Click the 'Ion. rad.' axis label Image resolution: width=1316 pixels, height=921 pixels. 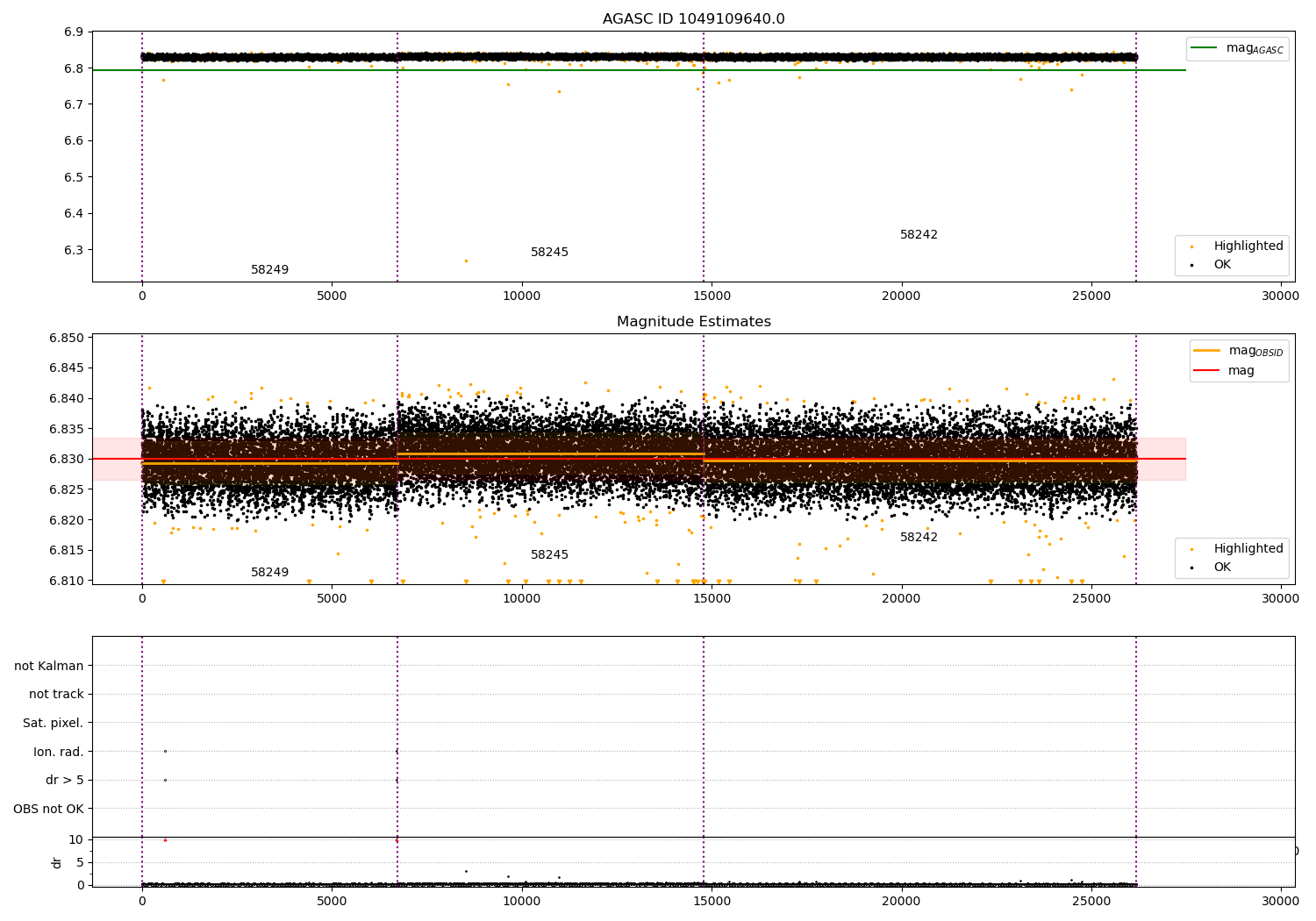click(x=59, y=753)
